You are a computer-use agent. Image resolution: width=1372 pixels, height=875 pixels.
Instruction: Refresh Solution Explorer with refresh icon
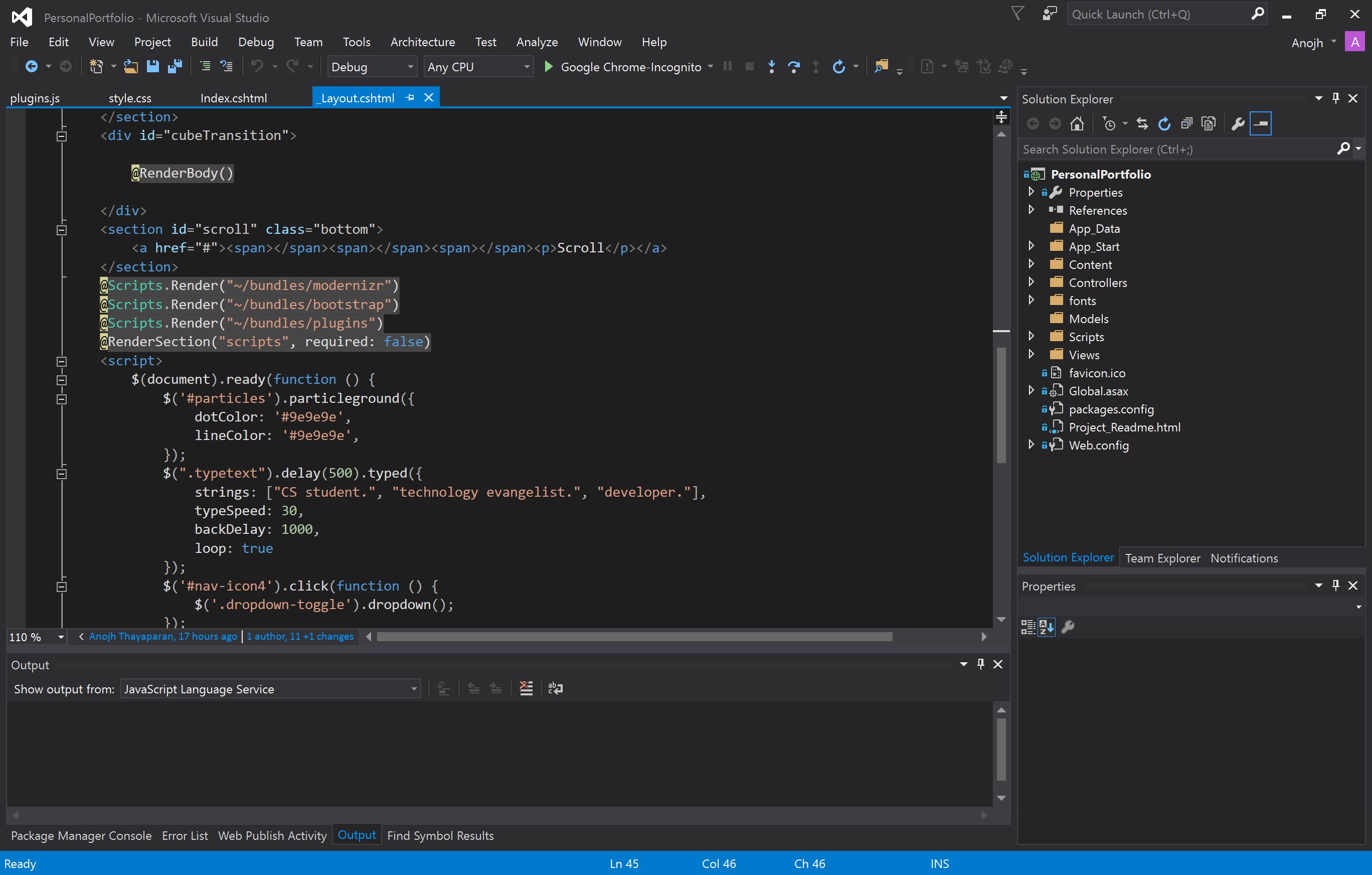(1164, 123)
